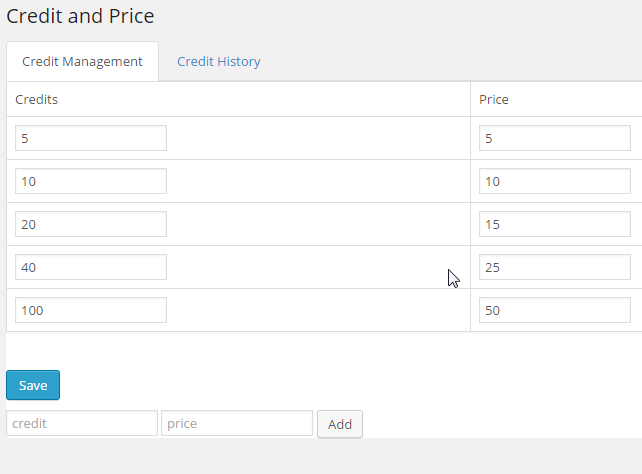Screen dimensions: 642x474
Task: Edit the credits field containing 10
Action: tap(91, 181)
